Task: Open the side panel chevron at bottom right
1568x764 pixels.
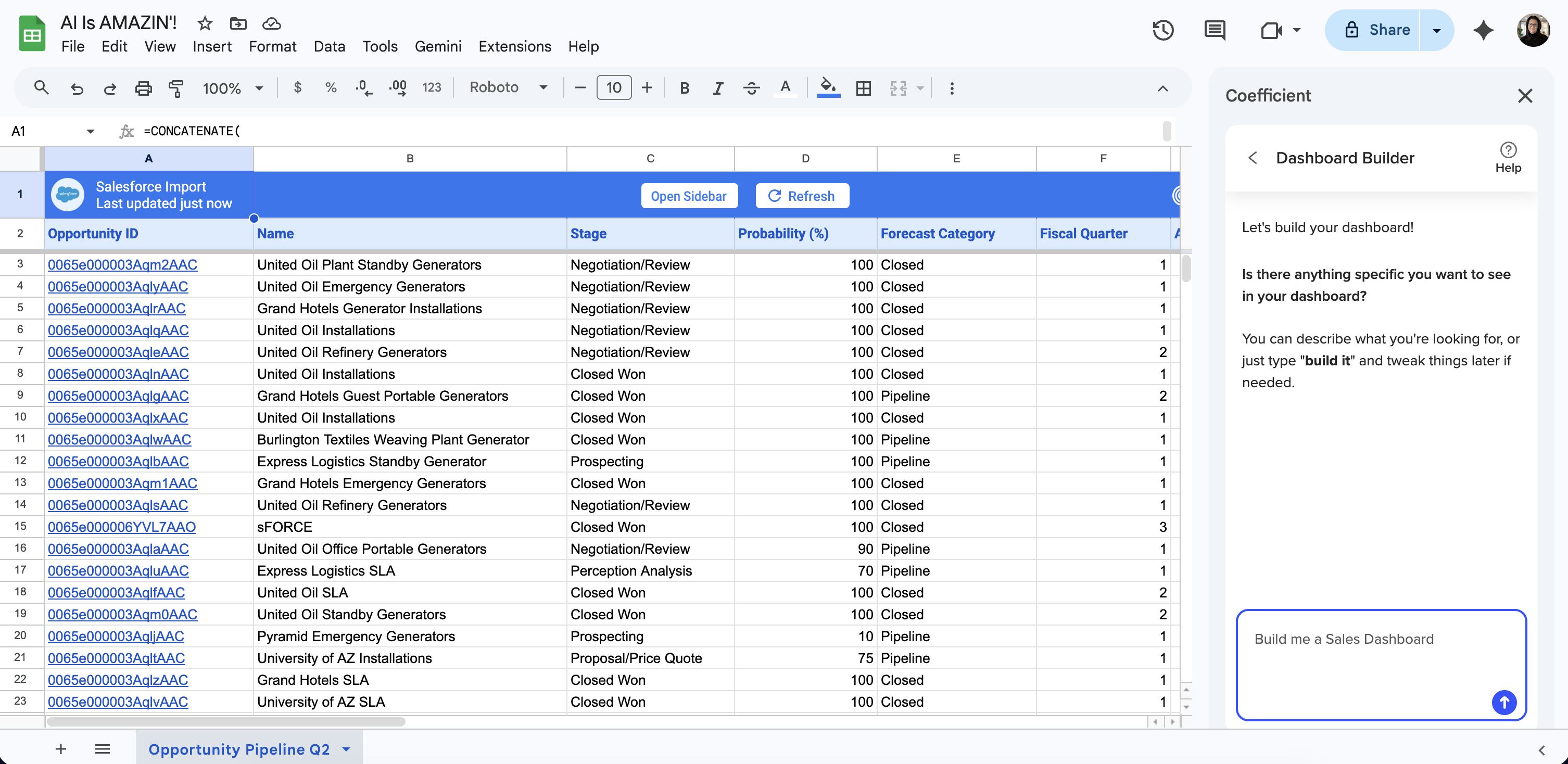Action: (1541, 749)
